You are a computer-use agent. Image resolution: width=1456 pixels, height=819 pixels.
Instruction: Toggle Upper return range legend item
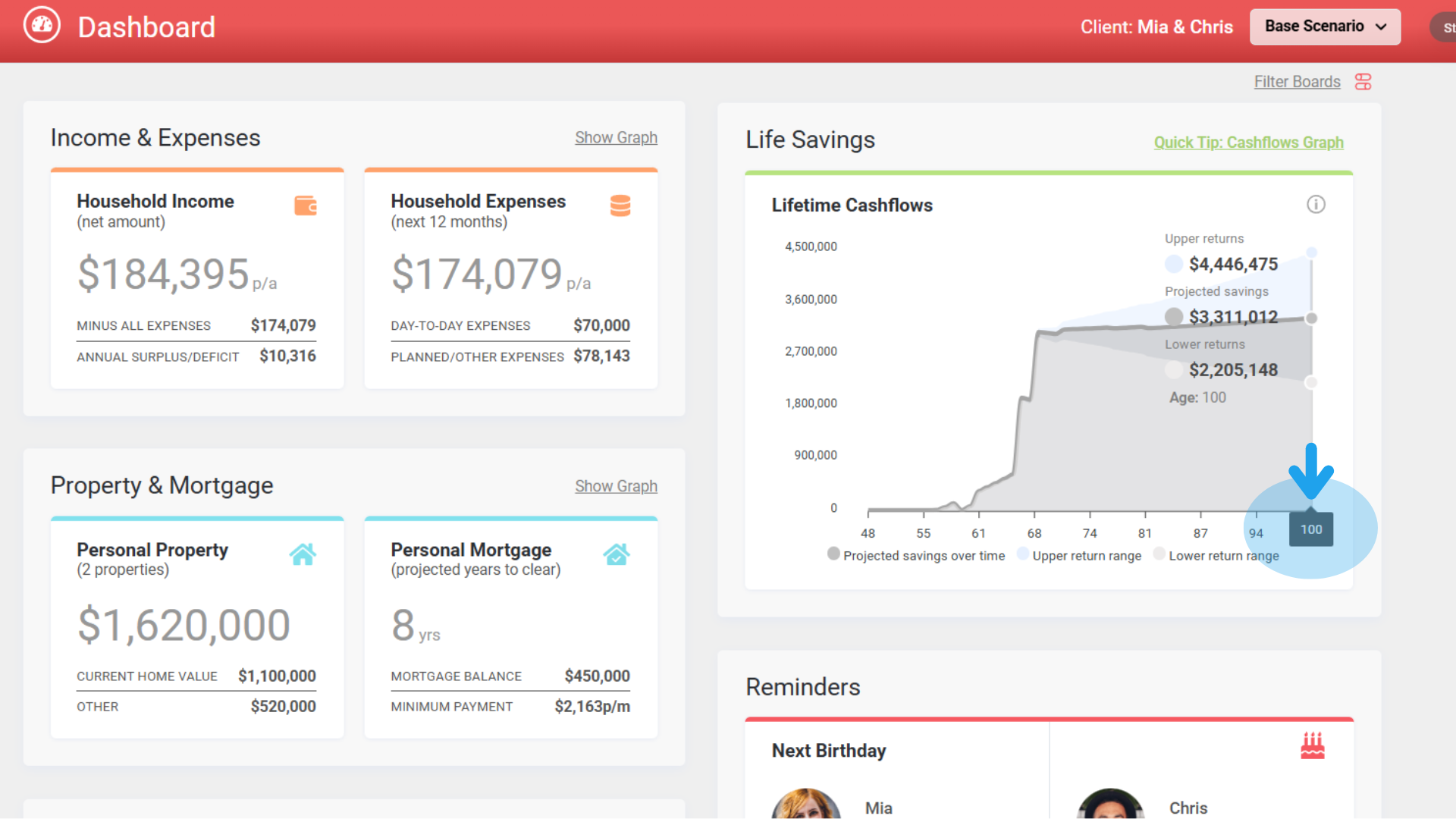point(1079,555)
